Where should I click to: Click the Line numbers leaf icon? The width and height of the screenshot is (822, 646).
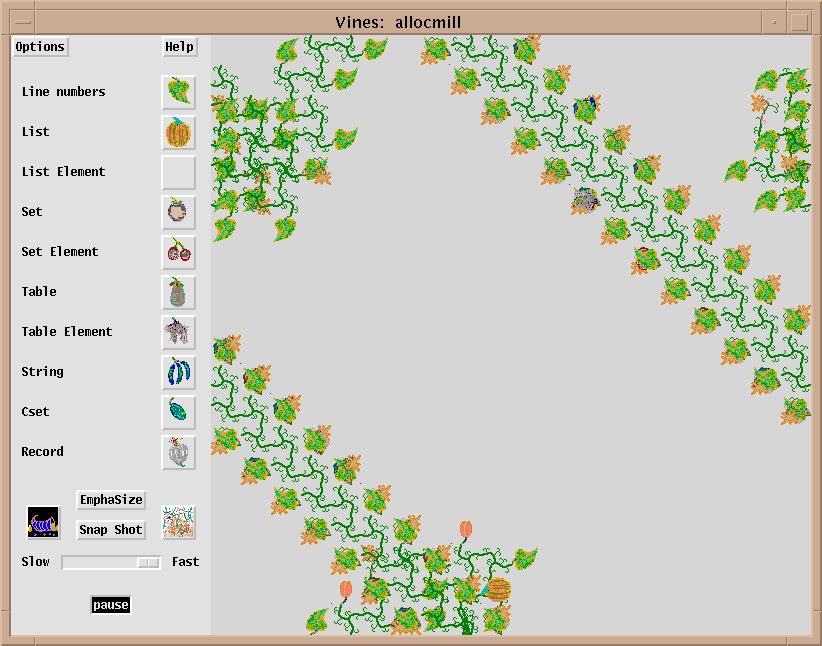click(x=179, y=92)
